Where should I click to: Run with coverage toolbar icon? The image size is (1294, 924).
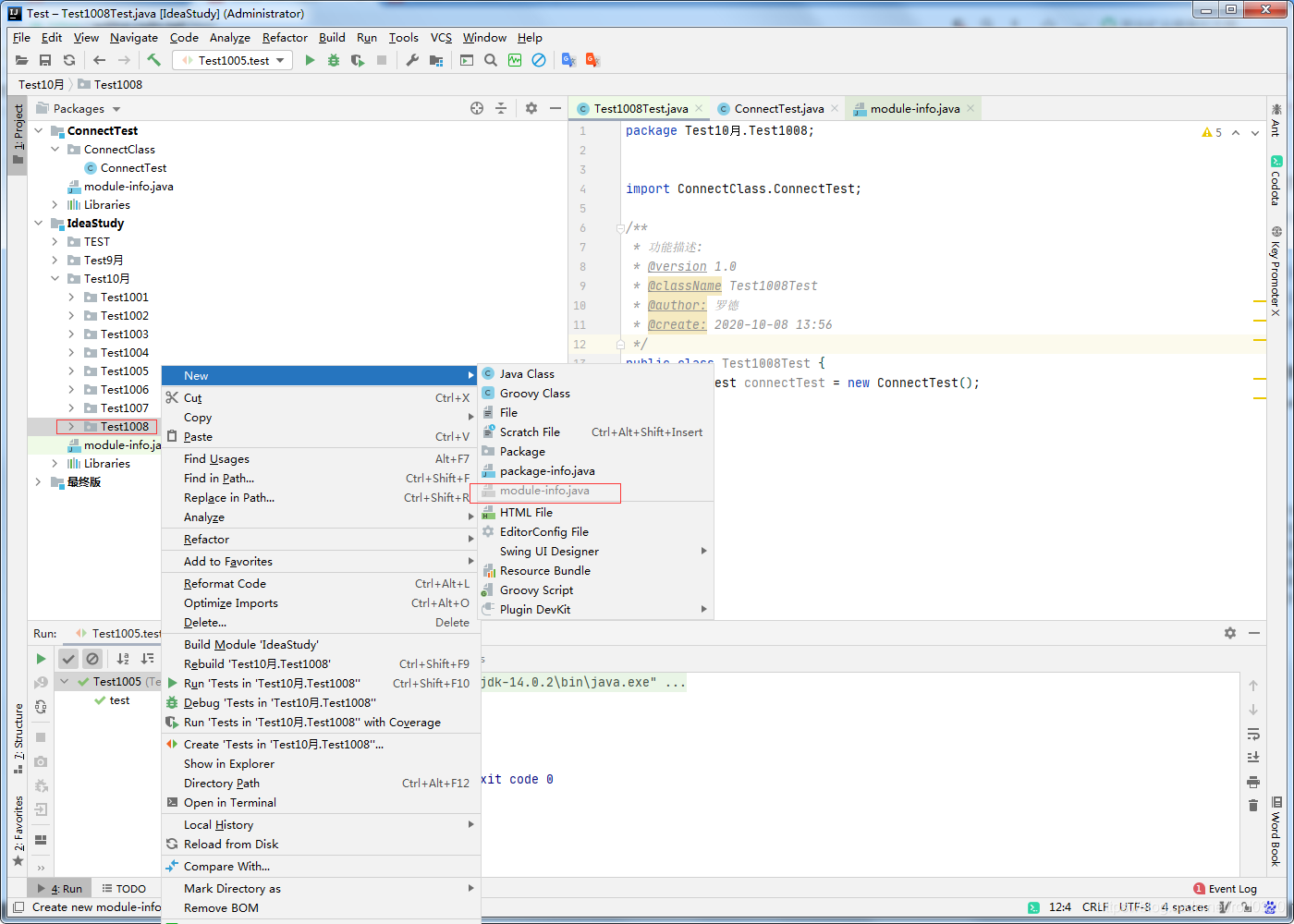click(358, 60)
